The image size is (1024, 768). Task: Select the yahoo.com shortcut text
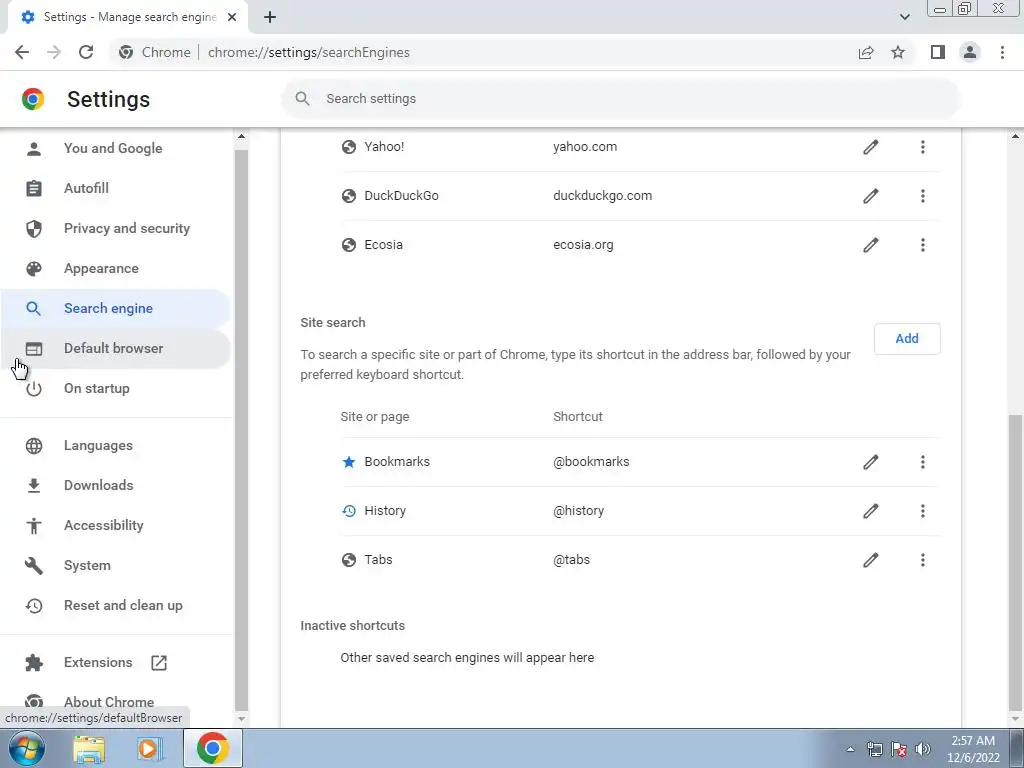(584, 147)
